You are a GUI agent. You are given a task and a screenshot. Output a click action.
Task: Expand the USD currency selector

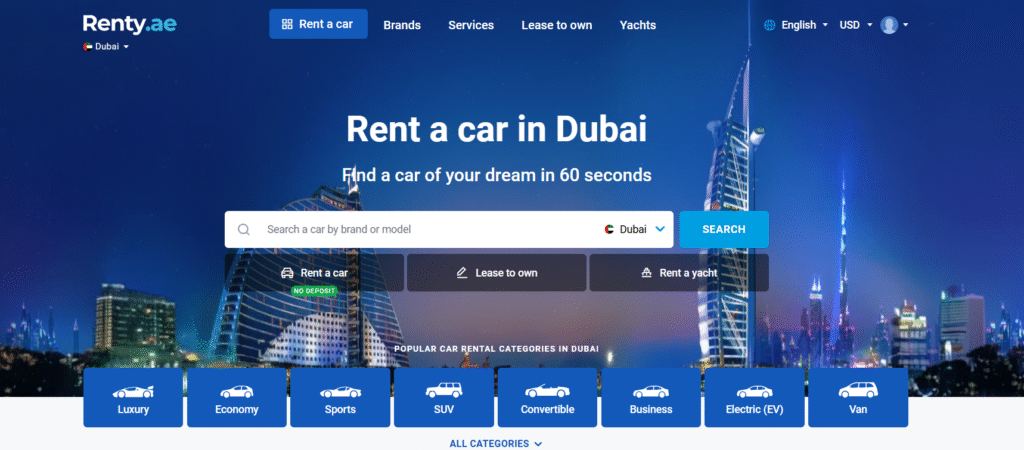coord(856,25)
